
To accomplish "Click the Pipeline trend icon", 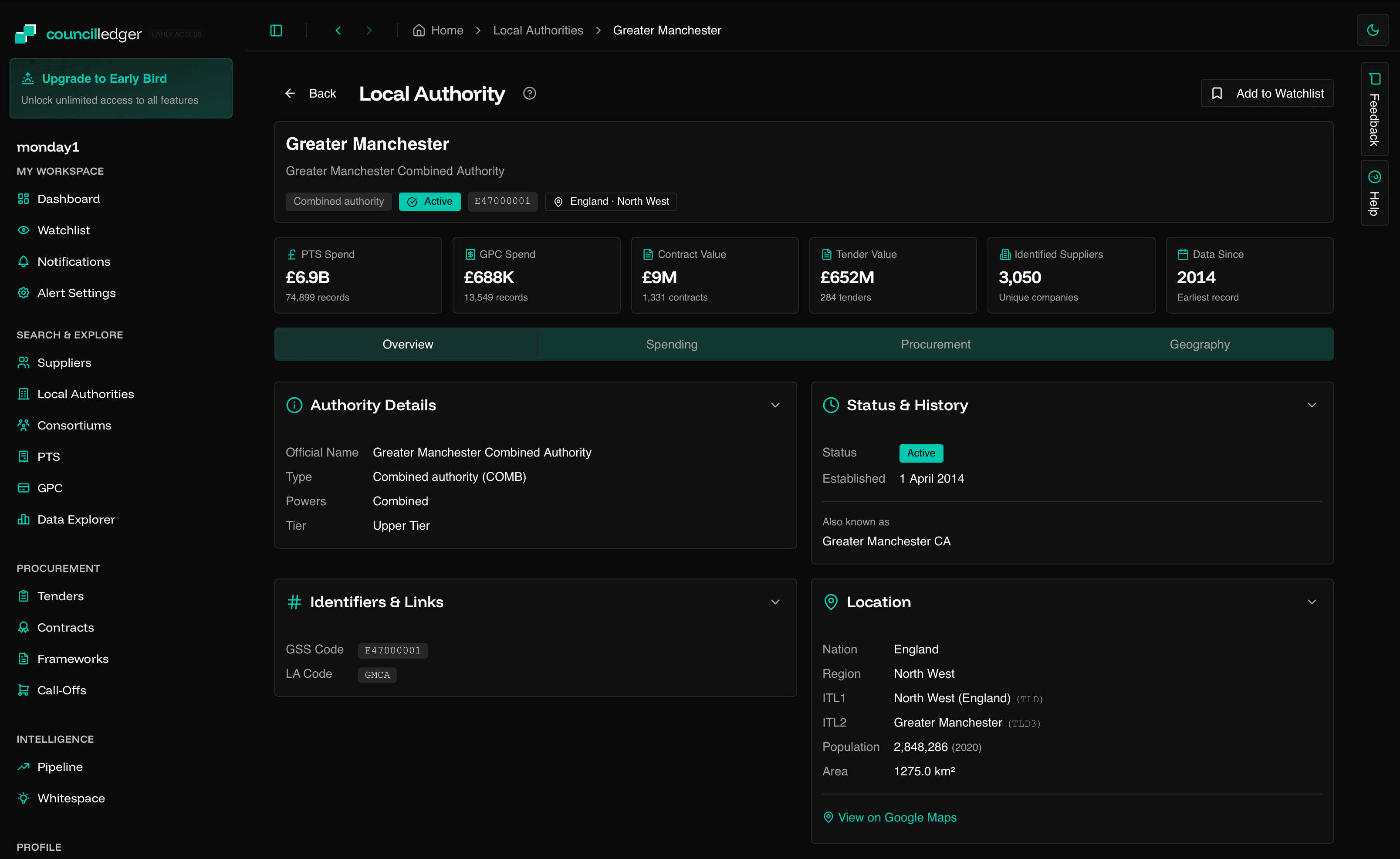I will pos(23,766).
